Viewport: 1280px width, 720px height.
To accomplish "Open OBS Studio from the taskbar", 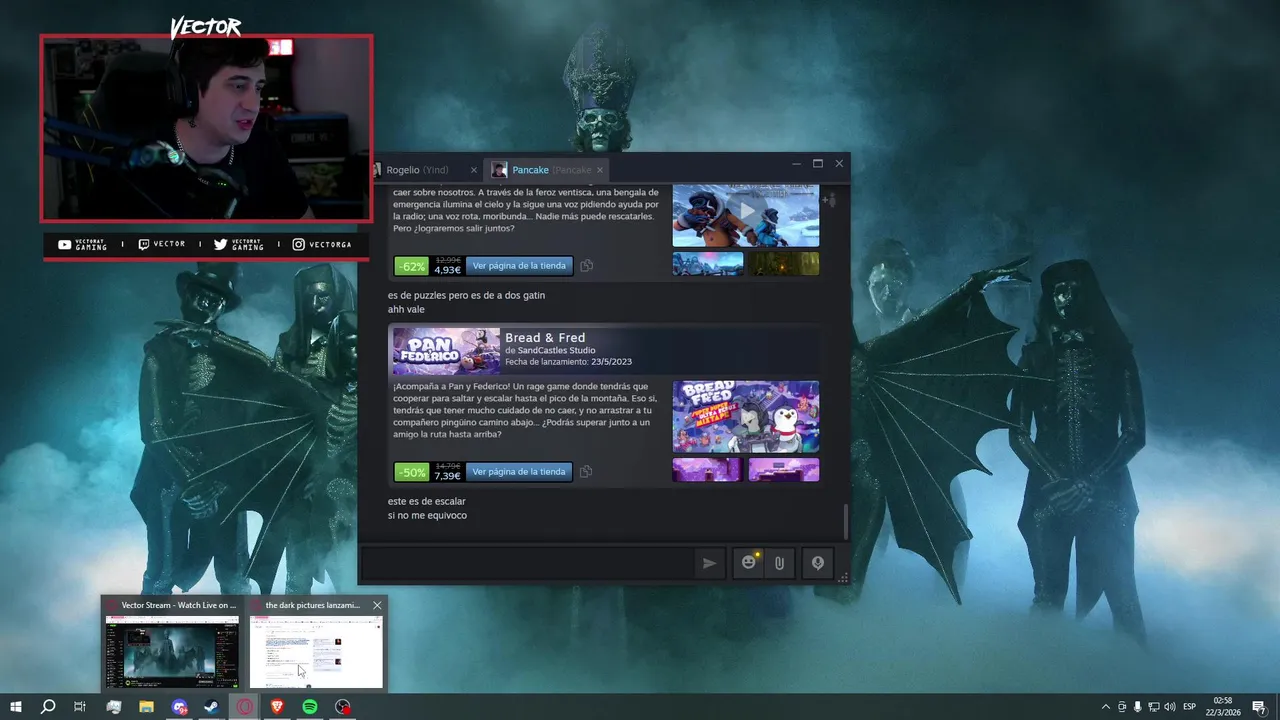I will coord(343,707).
